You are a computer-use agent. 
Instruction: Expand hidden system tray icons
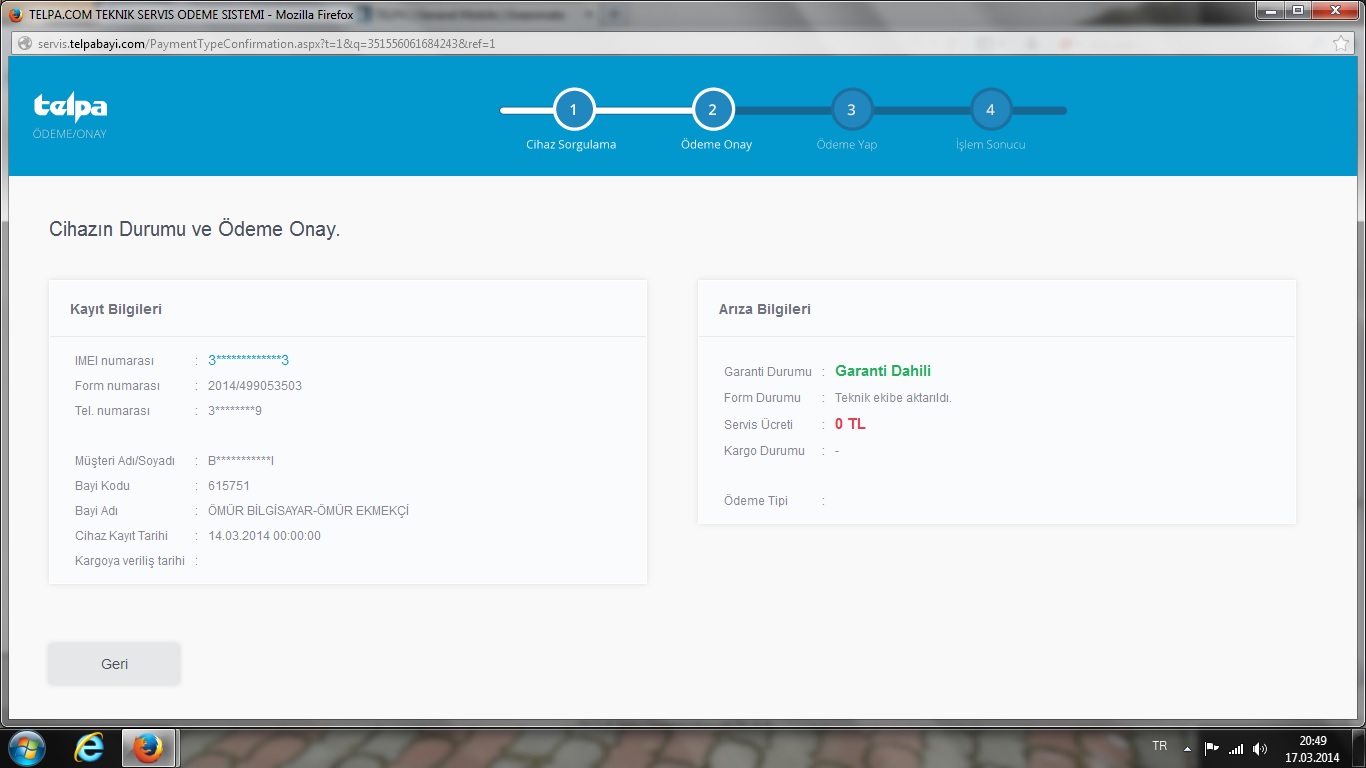click(1187, 748)
